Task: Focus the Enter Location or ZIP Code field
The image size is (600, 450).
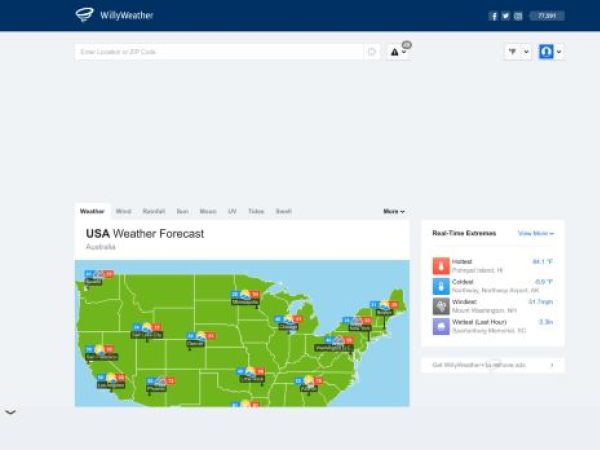Action: [x=218, y=52]
